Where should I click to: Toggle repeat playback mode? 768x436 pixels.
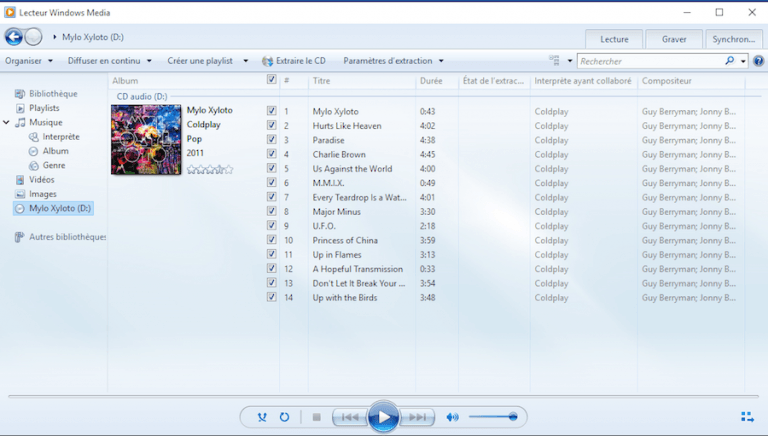(x=284, y=417)
